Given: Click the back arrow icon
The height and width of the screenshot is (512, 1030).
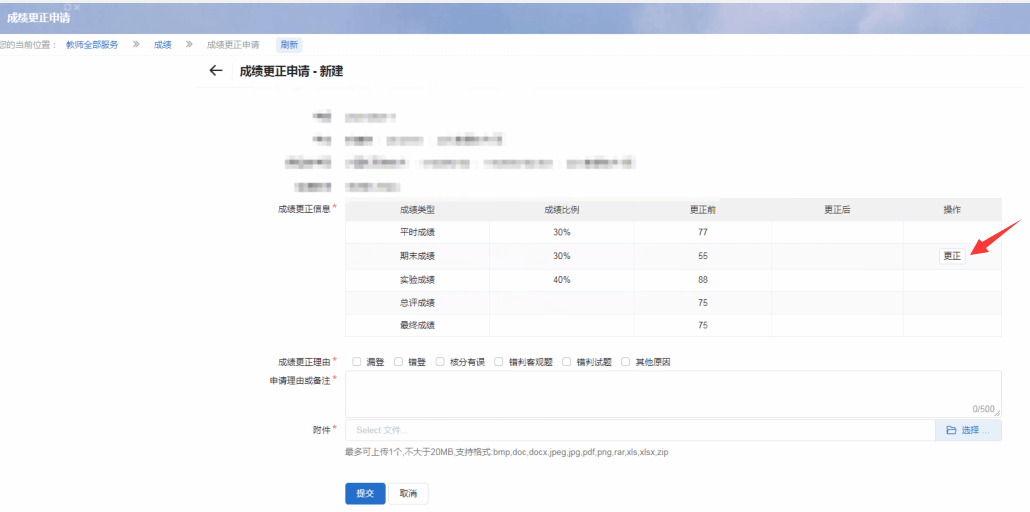Looking at the screenshot, I should pyautogui.click(x=215, y=71).
